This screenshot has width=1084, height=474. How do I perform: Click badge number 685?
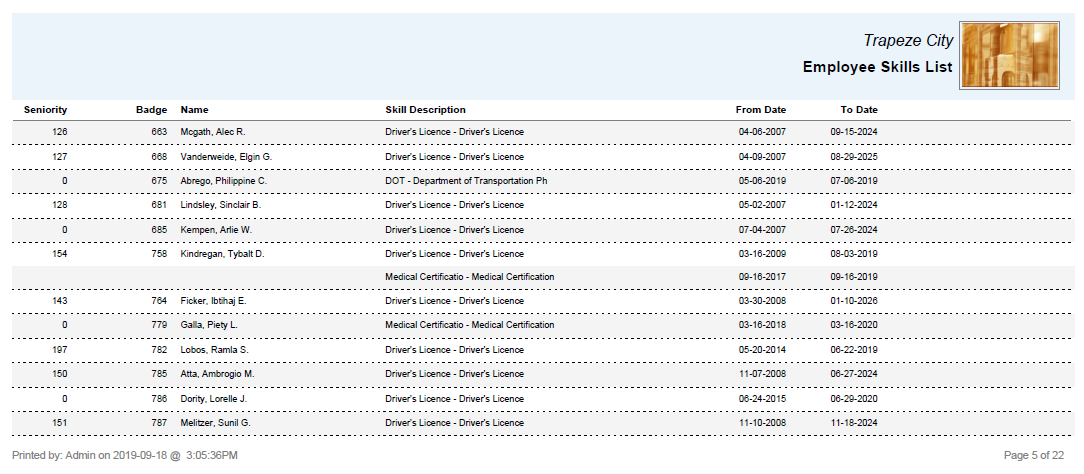pyautogui.click(x=159, y=230)
